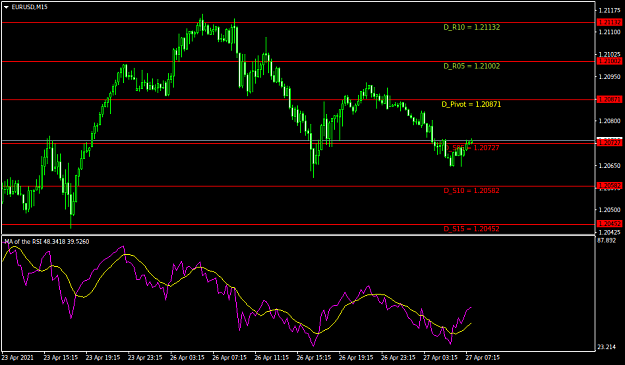
Task: Click the 27 Apr 07:15 time label
Action: (x=483, y=357)
